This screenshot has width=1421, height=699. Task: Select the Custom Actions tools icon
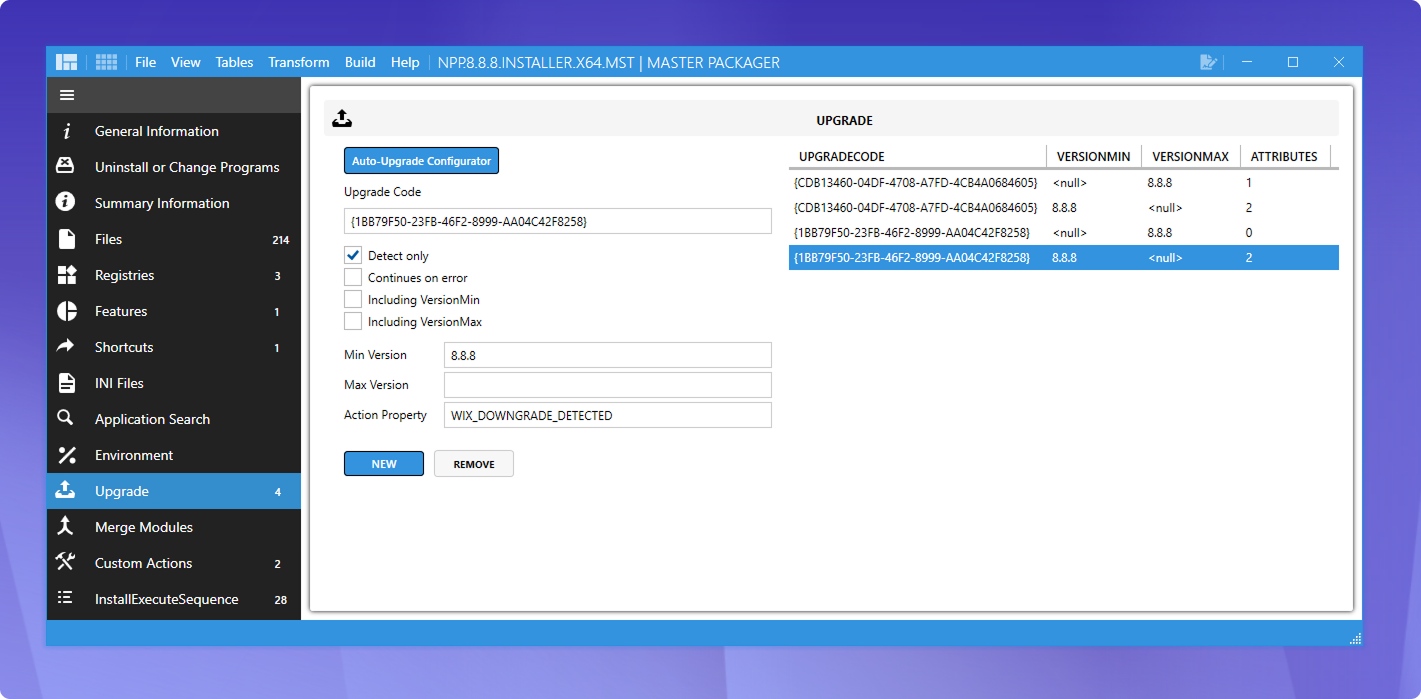point(67,562)
